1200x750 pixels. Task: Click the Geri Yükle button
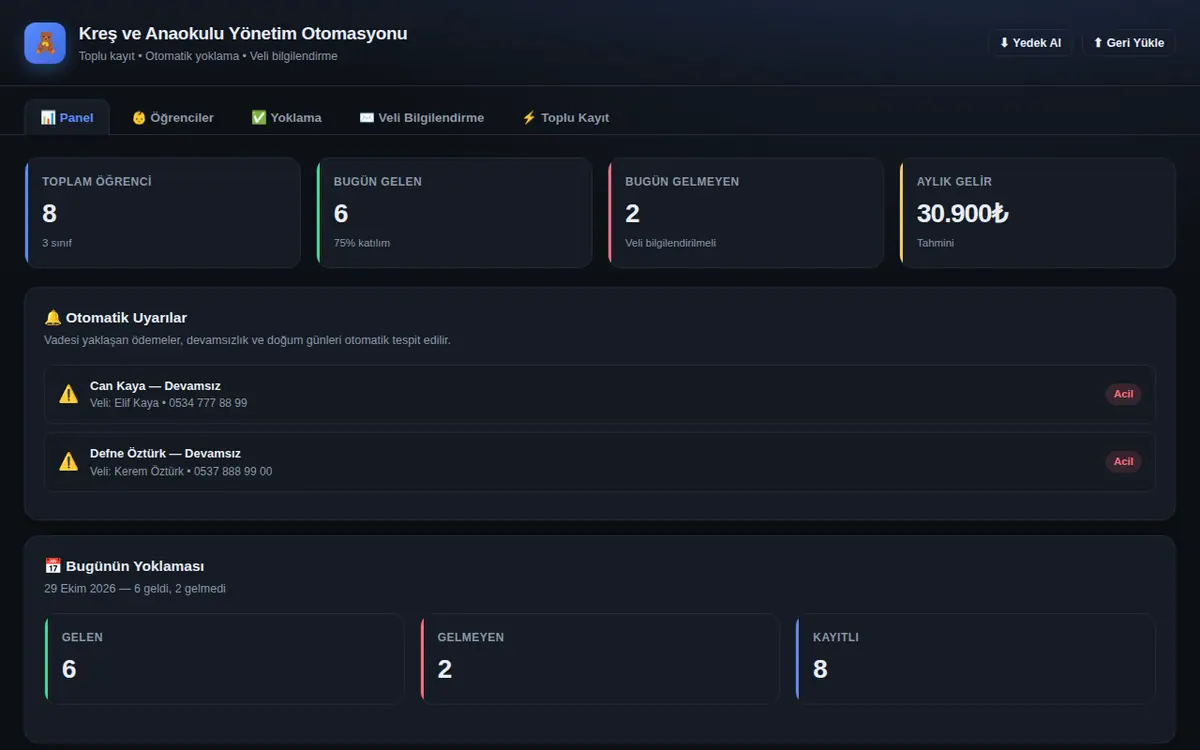pyautogui.click(x=1128, y=43)
